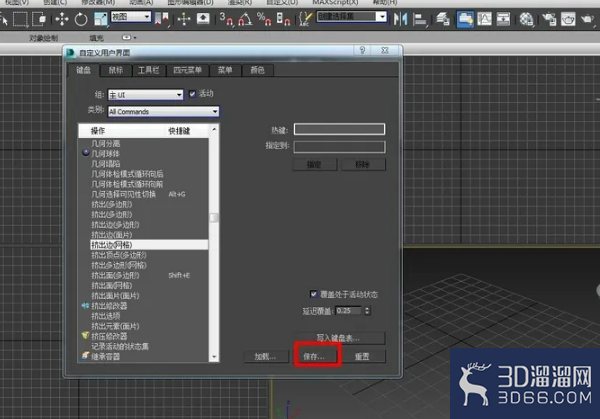Open the Layer Manager icon
This screenshot has width=600, height=419.
tap(443, 18)
